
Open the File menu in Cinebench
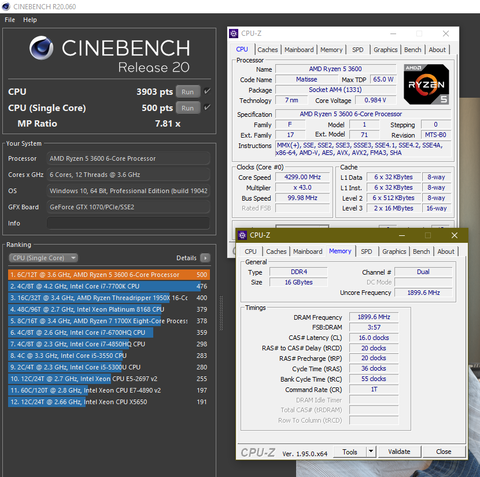pos(10,20)
